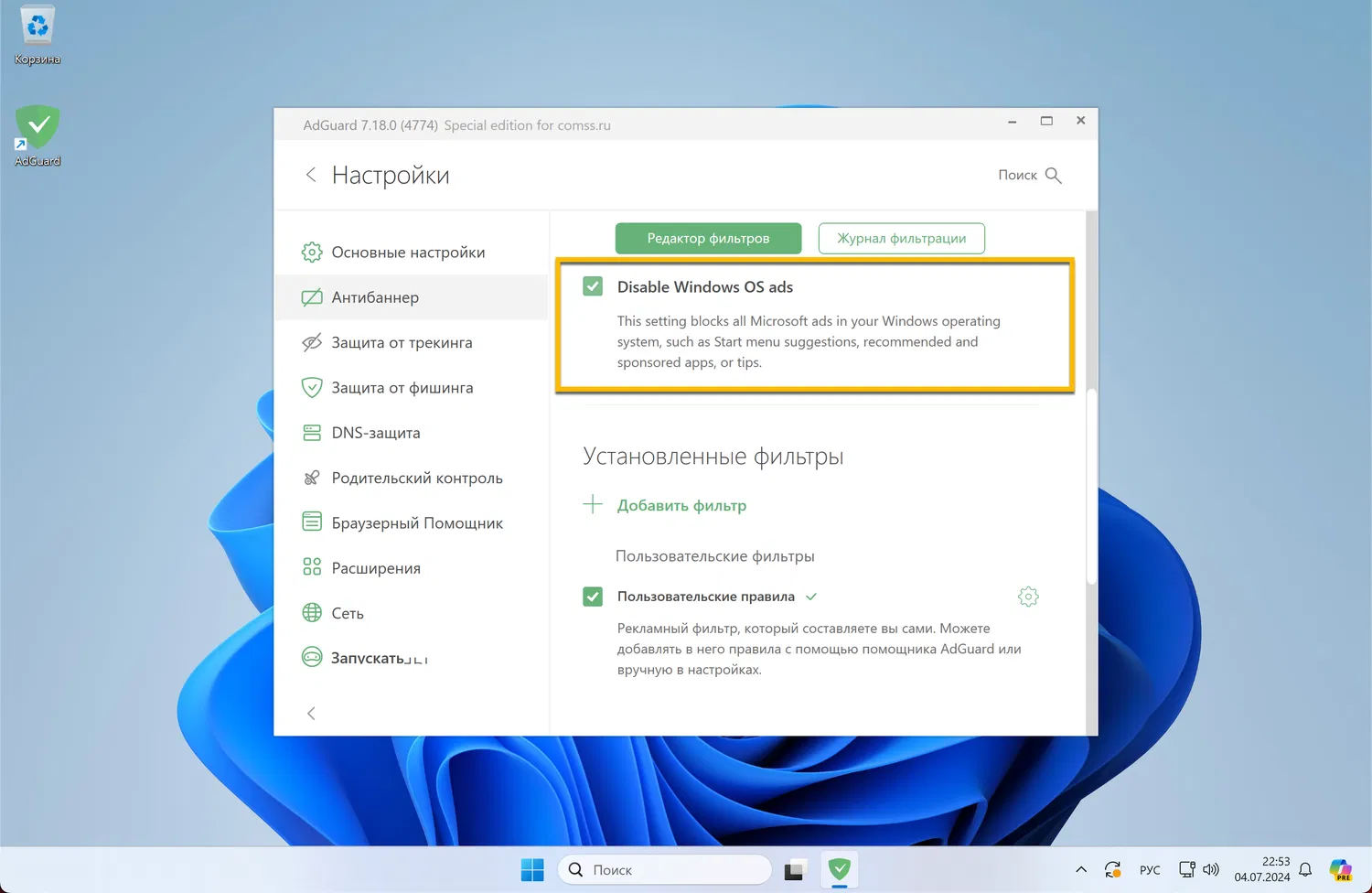Click the Редактор фильтров button
The width and height of the screenshot is (1372, 893).
708,239
